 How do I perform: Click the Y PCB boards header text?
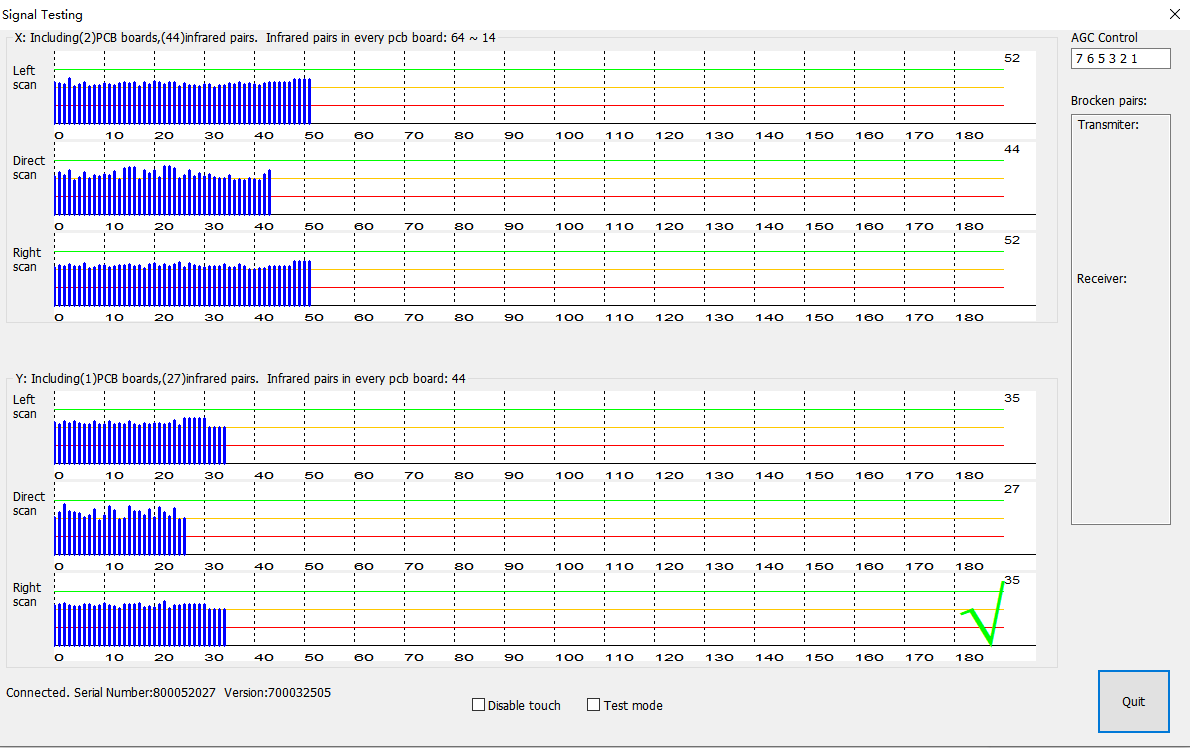(240, 379)
